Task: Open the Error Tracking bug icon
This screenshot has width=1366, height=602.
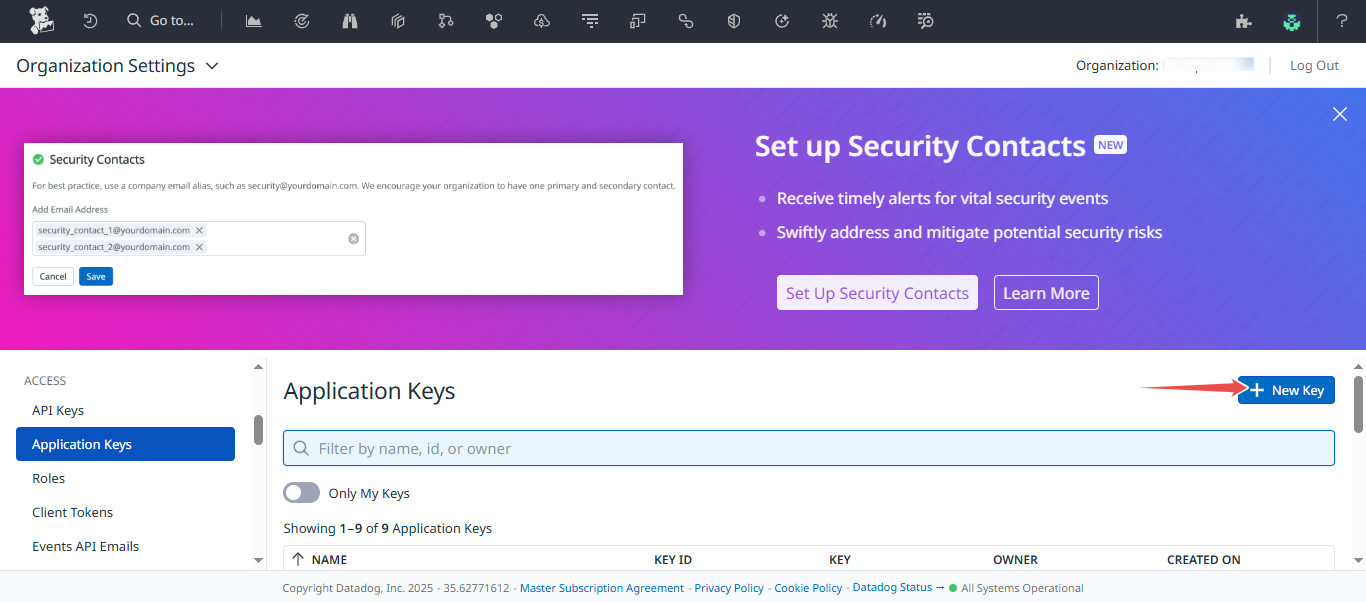Action: point(829,20)
